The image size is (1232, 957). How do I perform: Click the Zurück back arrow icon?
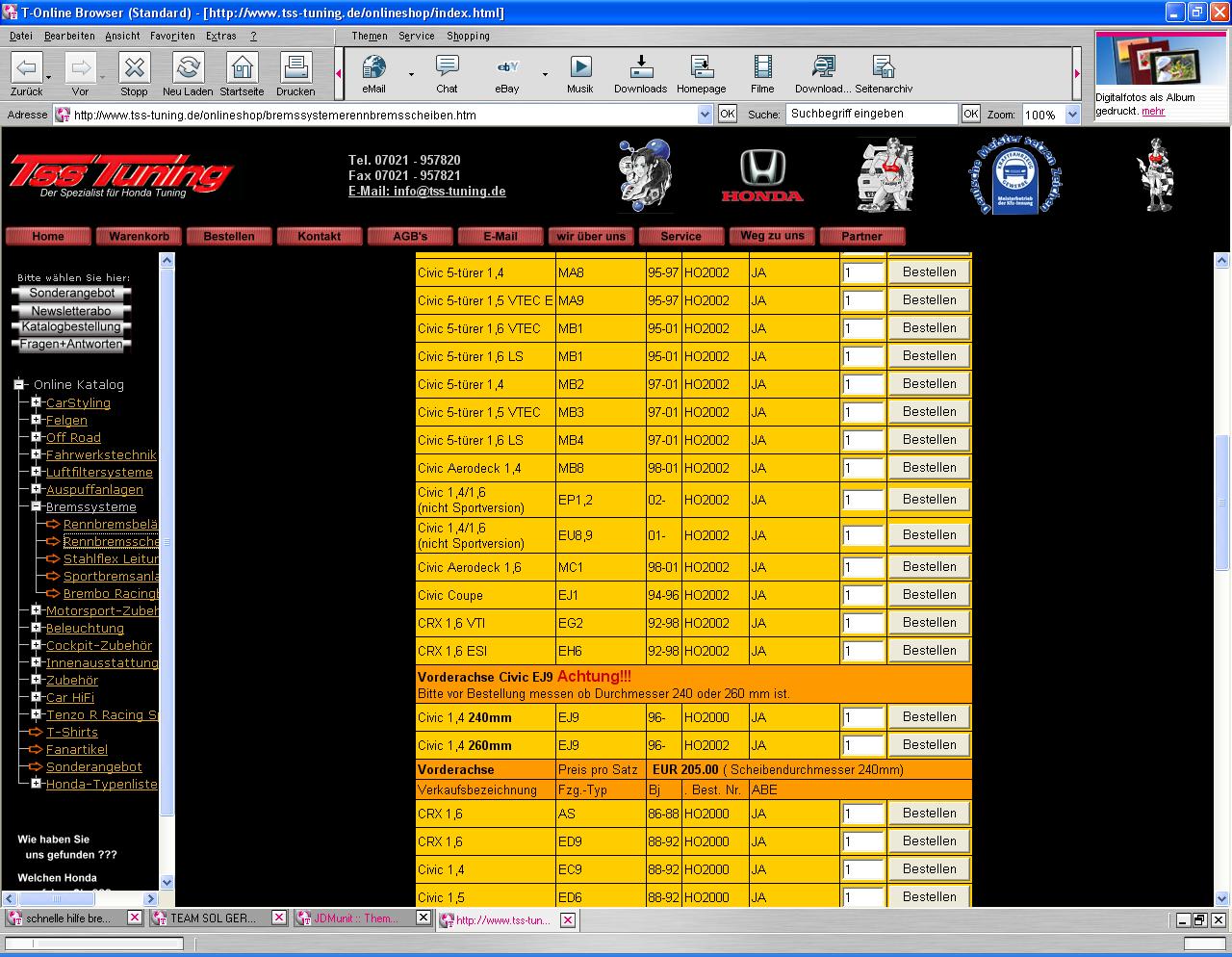tap(26, 67)
